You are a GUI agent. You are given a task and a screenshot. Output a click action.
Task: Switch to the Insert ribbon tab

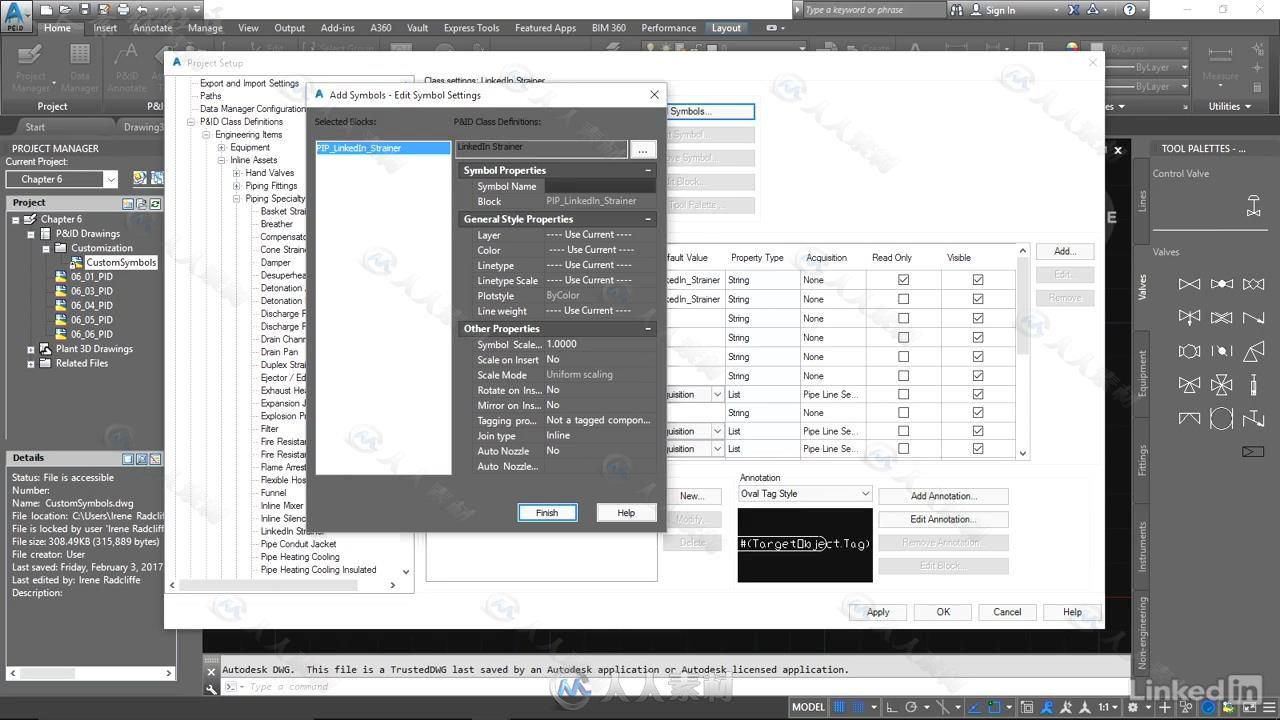tap(105, 28)
